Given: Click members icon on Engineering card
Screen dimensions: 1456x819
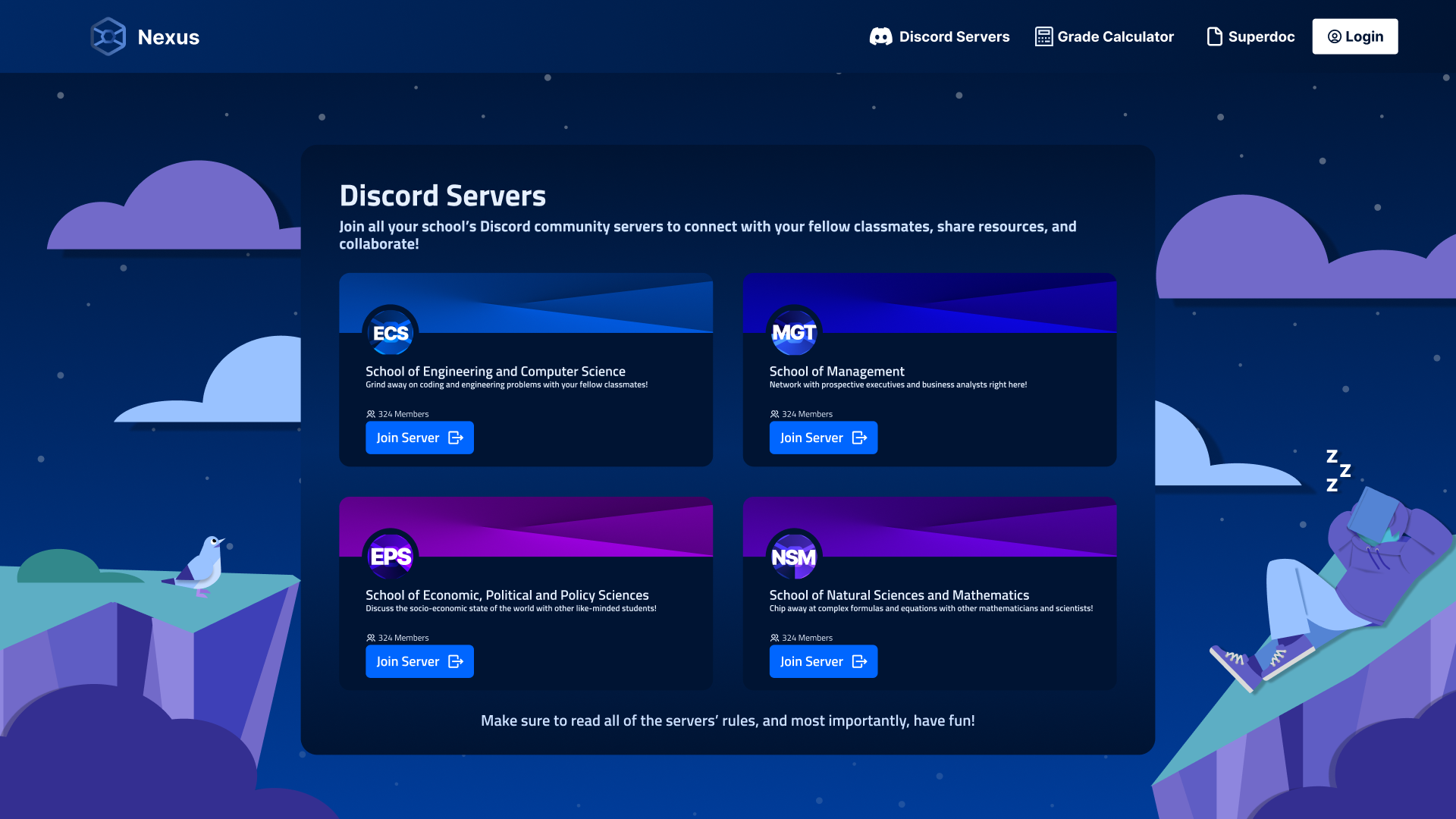Looking at the screenshot, I should point(371,414).
